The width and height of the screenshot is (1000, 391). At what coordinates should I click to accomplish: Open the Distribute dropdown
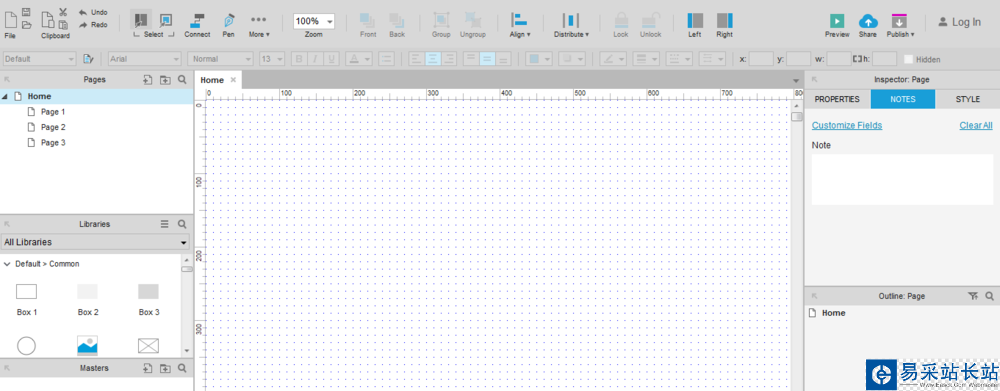(571, 25)
